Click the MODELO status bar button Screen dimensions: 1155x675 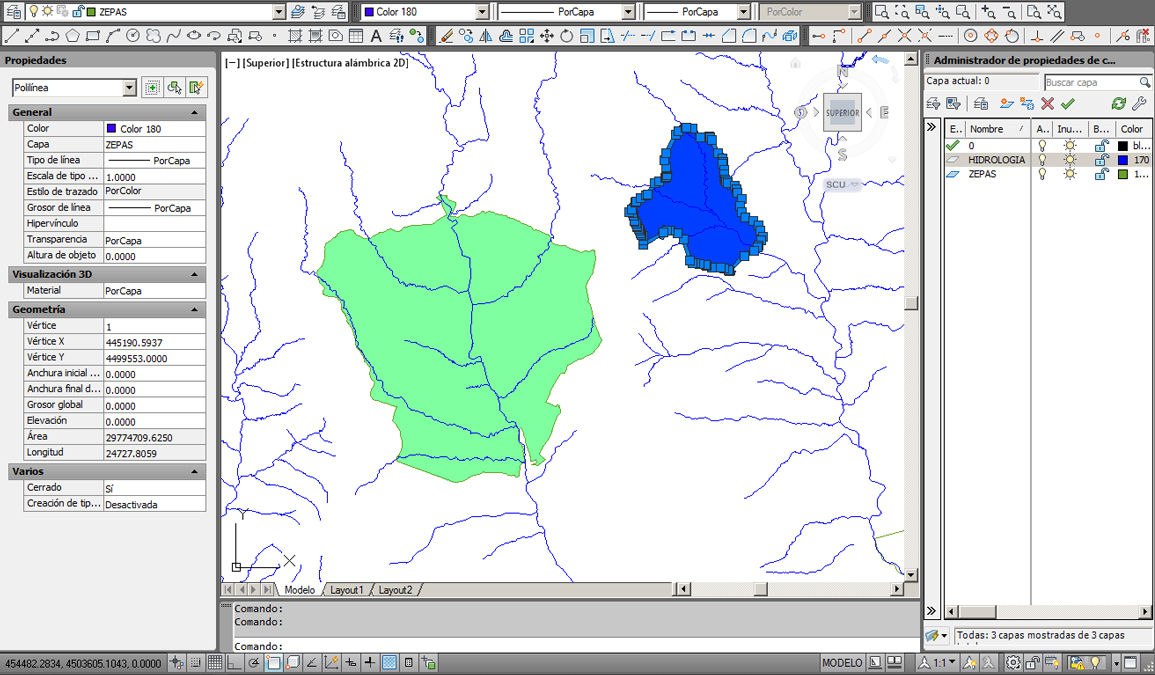click(x=841, y=663)
